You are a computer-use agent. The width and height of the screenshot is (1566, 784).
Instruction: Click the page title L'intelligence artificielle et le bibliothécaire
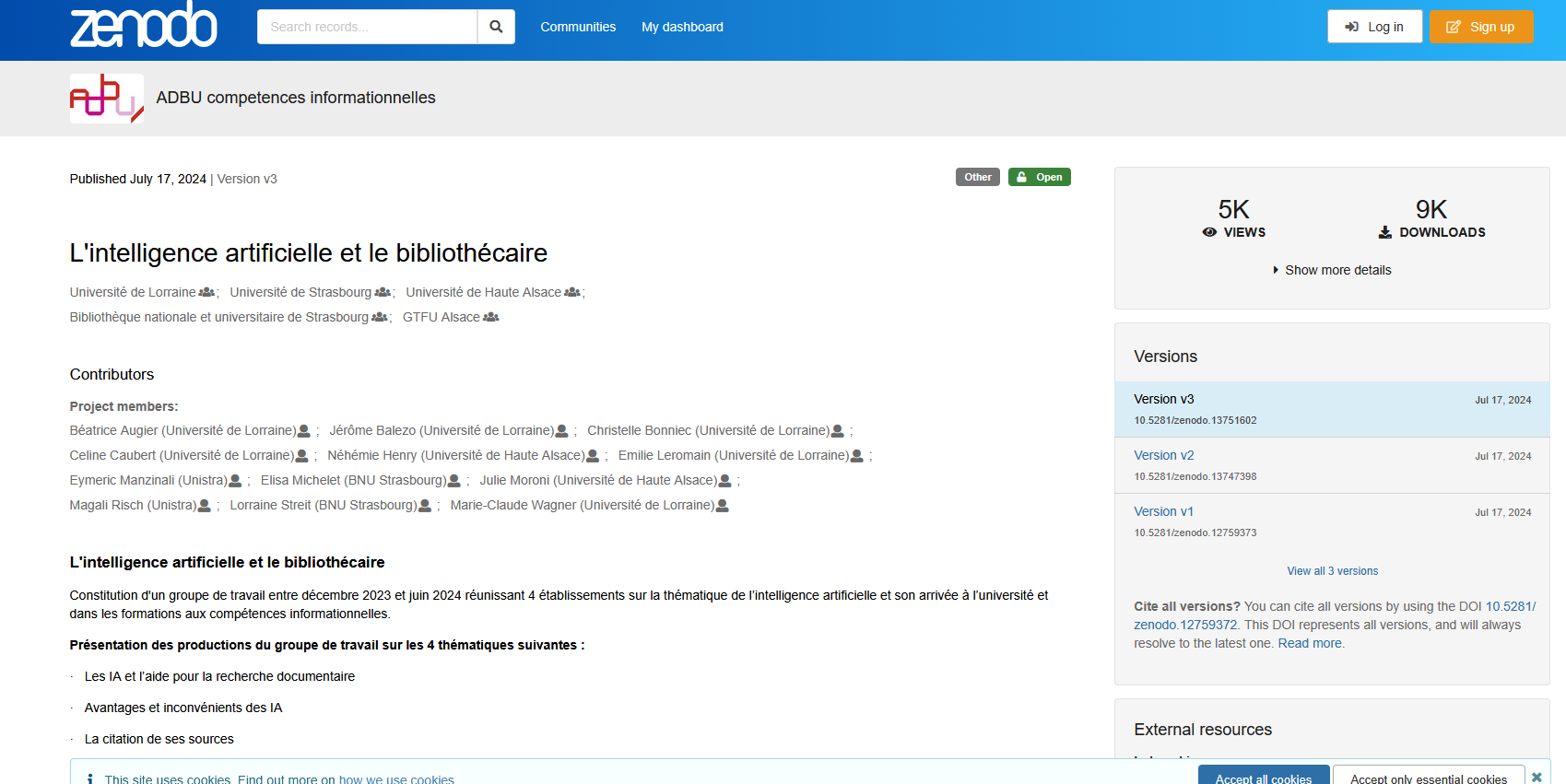pyautogui.click(x=309, y=252)
